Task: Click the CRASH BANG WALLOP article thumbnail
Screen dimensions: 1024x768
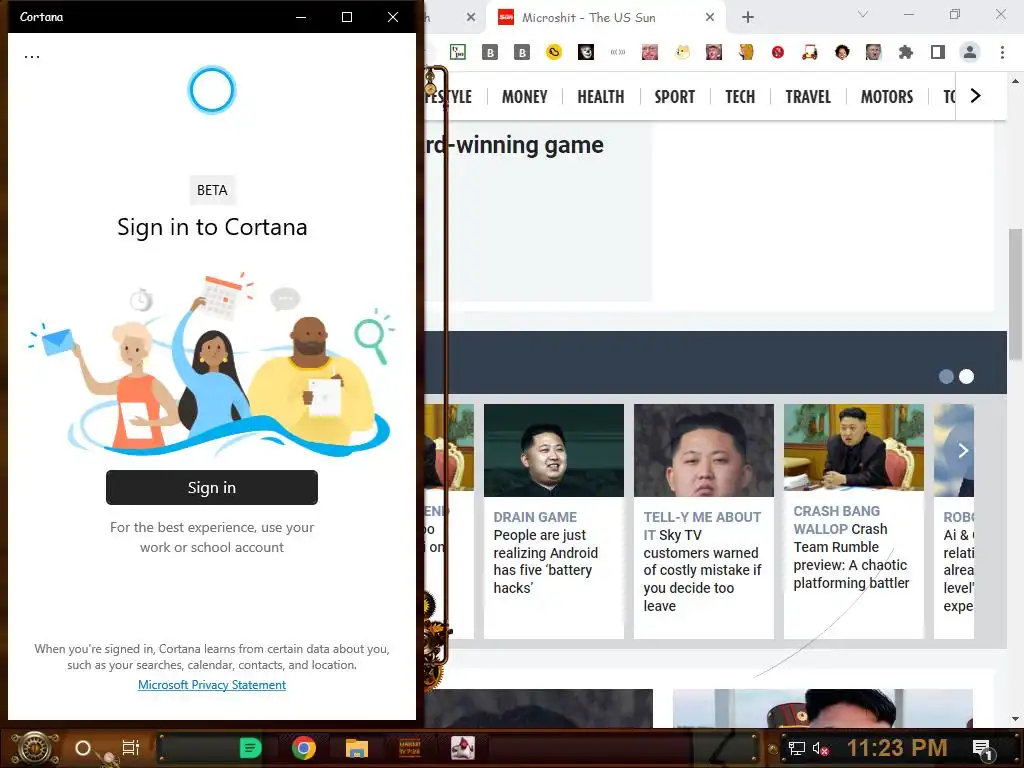Action: tap(854, 447)
